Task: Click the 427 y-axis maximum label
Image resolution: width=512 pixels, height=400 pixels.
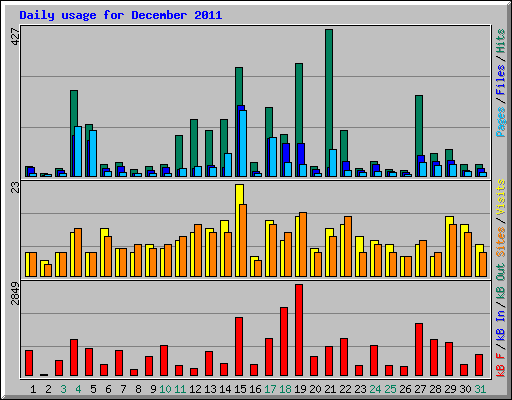Action: (15, 37)
